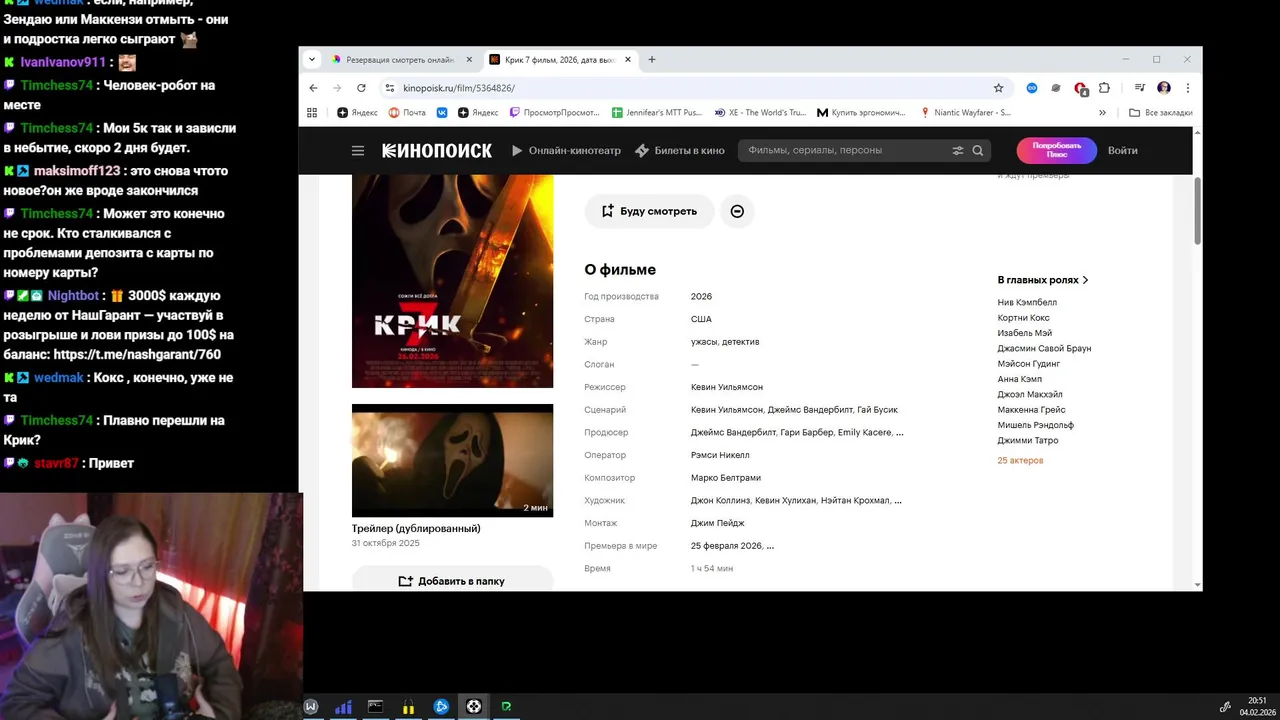
Task: Open the VK bookmark icon
Action: [441, 113]
